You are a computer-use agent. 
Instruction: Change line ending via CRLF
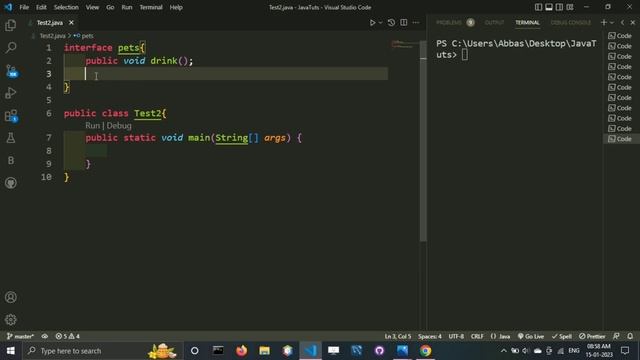477,336
